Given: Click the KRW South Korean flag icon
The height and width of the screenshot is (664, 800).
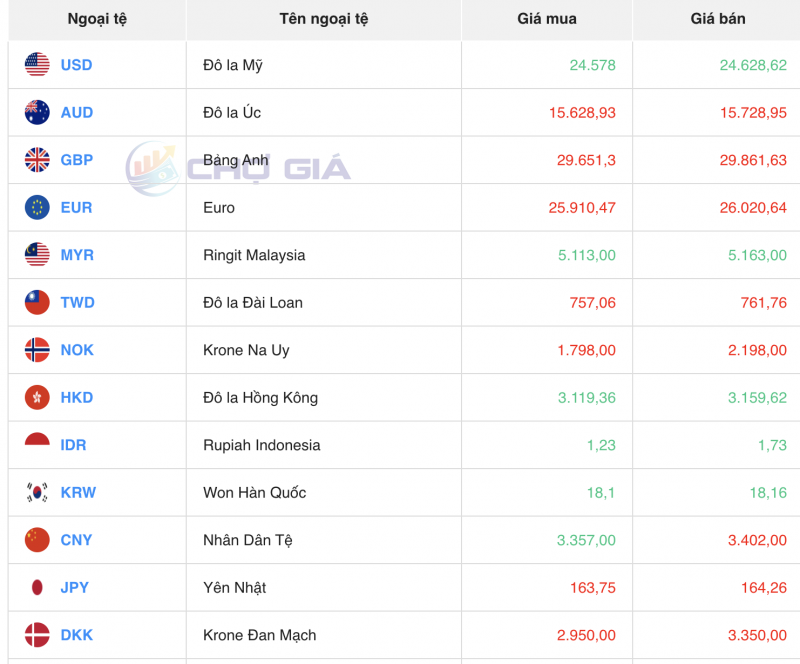Looking at the screenshot, I should (36, 493).
